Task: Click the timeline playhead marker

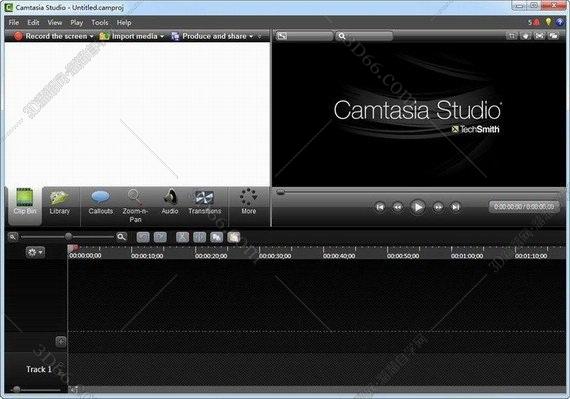Action: pyautogui.click(x=73, y=248)
